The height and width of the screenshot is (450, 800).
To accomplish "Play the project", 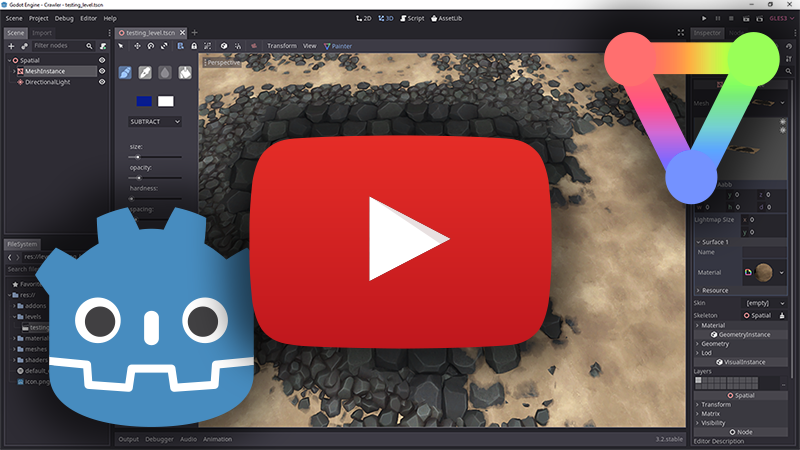I will (704, 18).
